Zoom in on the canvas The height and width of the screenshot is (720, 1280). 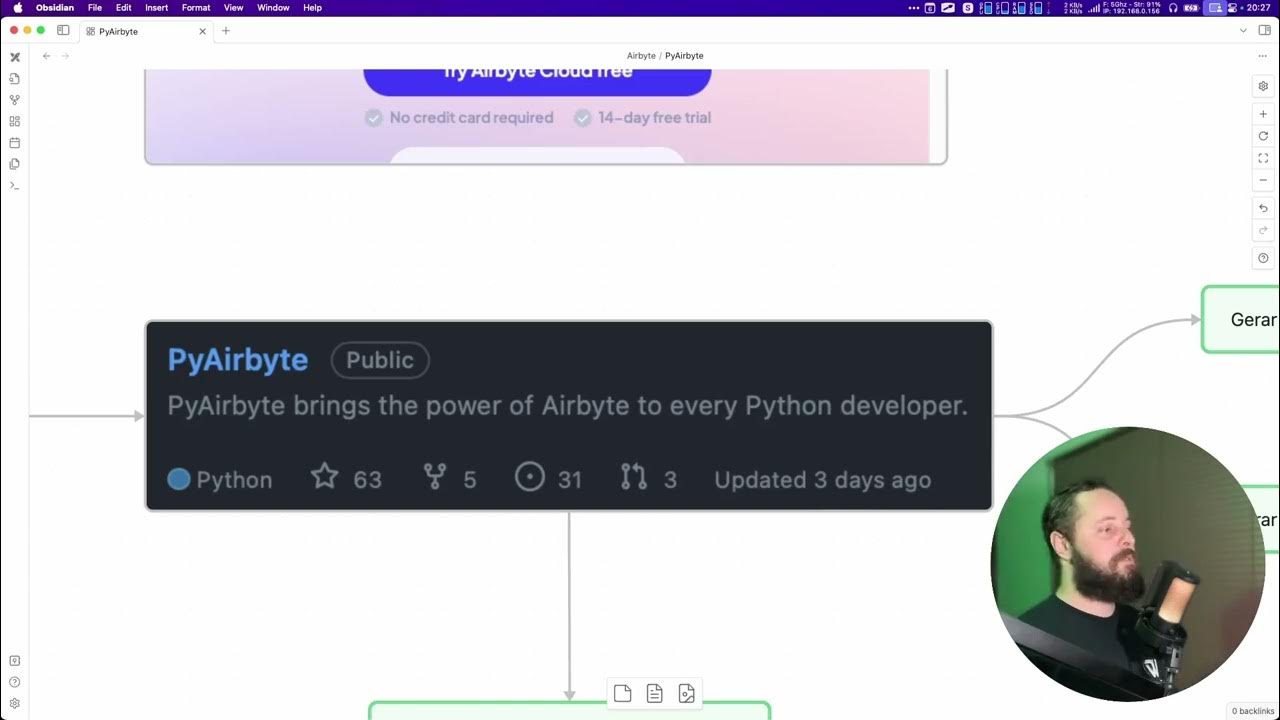1263,114
